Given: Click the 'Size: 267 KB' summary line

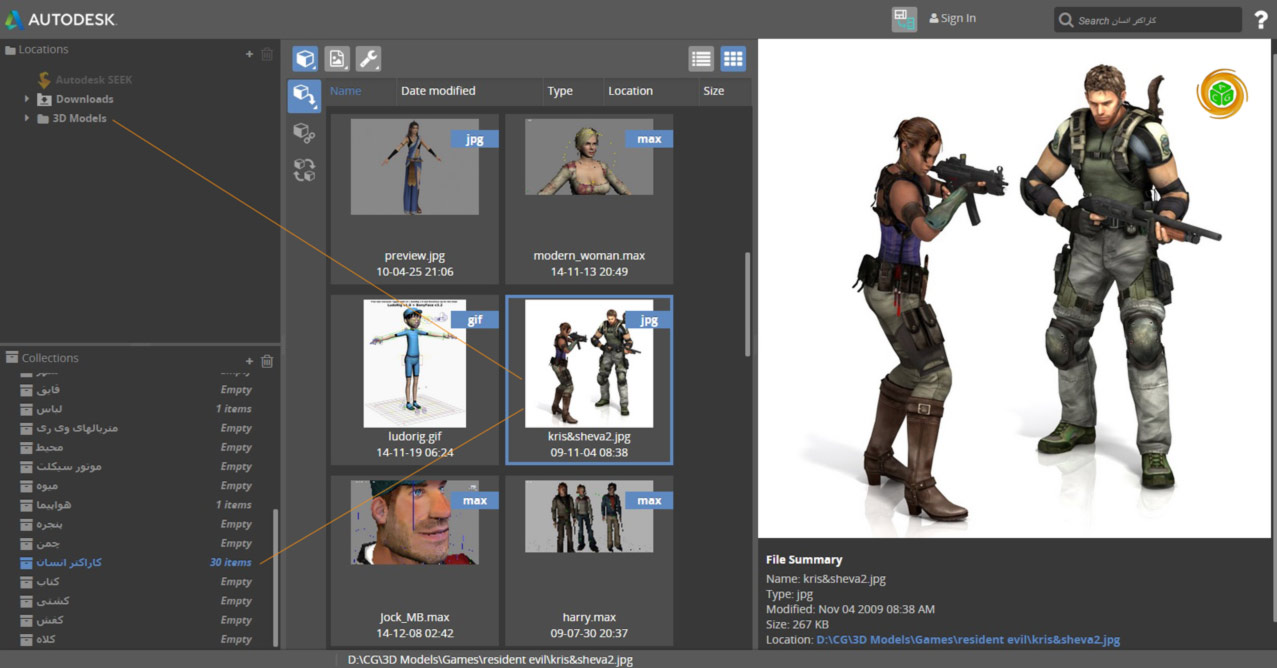Looking at the screenshot, I should pyautogui.click(x=799, y=624).
